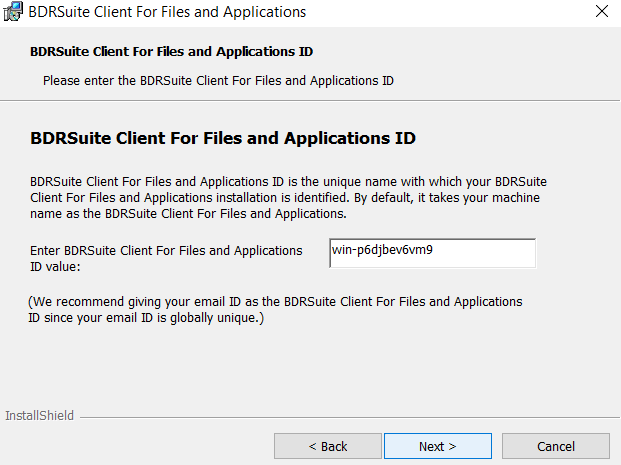Click the installer icon in title bar
Screen dimensions: 621x465
pyautogui.click(x=13, y=11)
